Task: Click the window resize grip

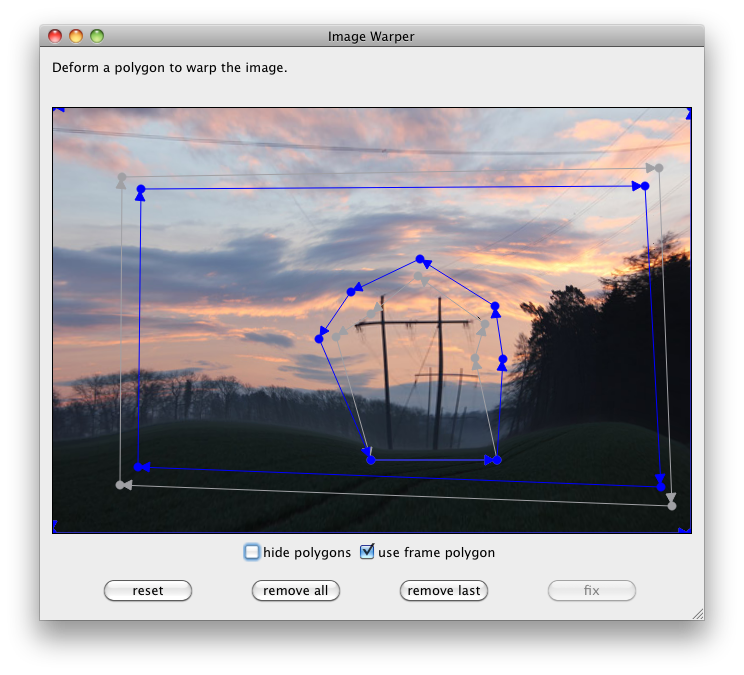Action: (697, 613)
